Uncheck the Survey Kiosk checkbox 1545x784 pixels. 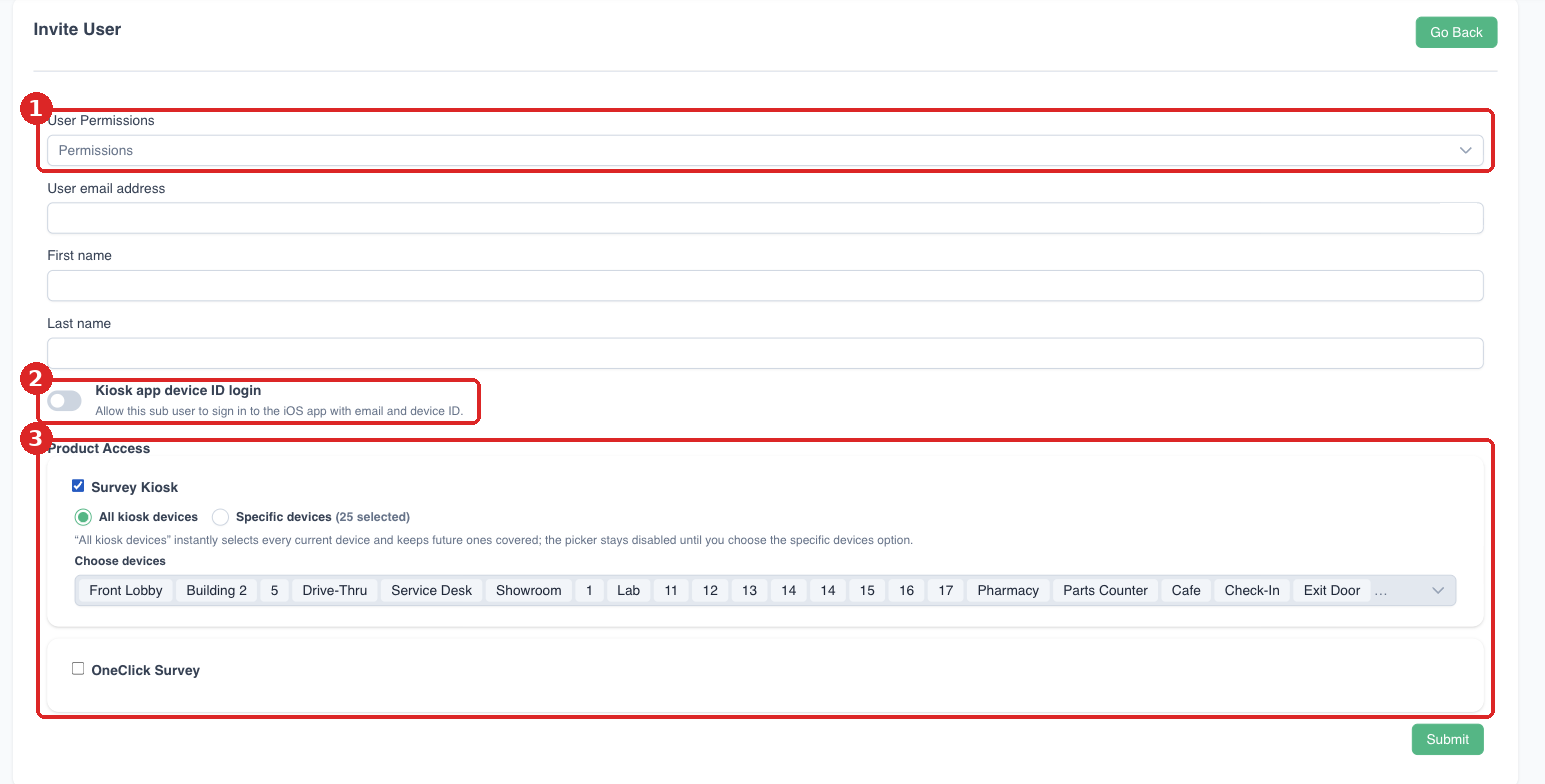coord(78,486)
